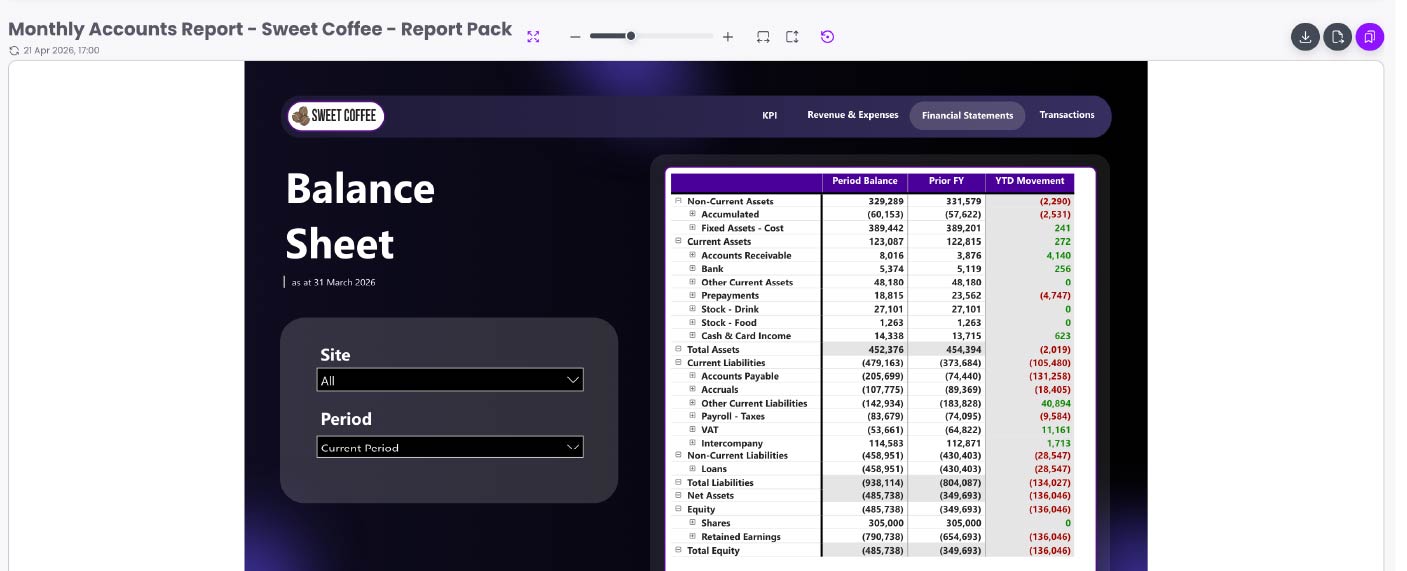Viewport: 1407px width, 571px height.
Task: Click the fit-to-width icon
Action: (x=792, y=37)
